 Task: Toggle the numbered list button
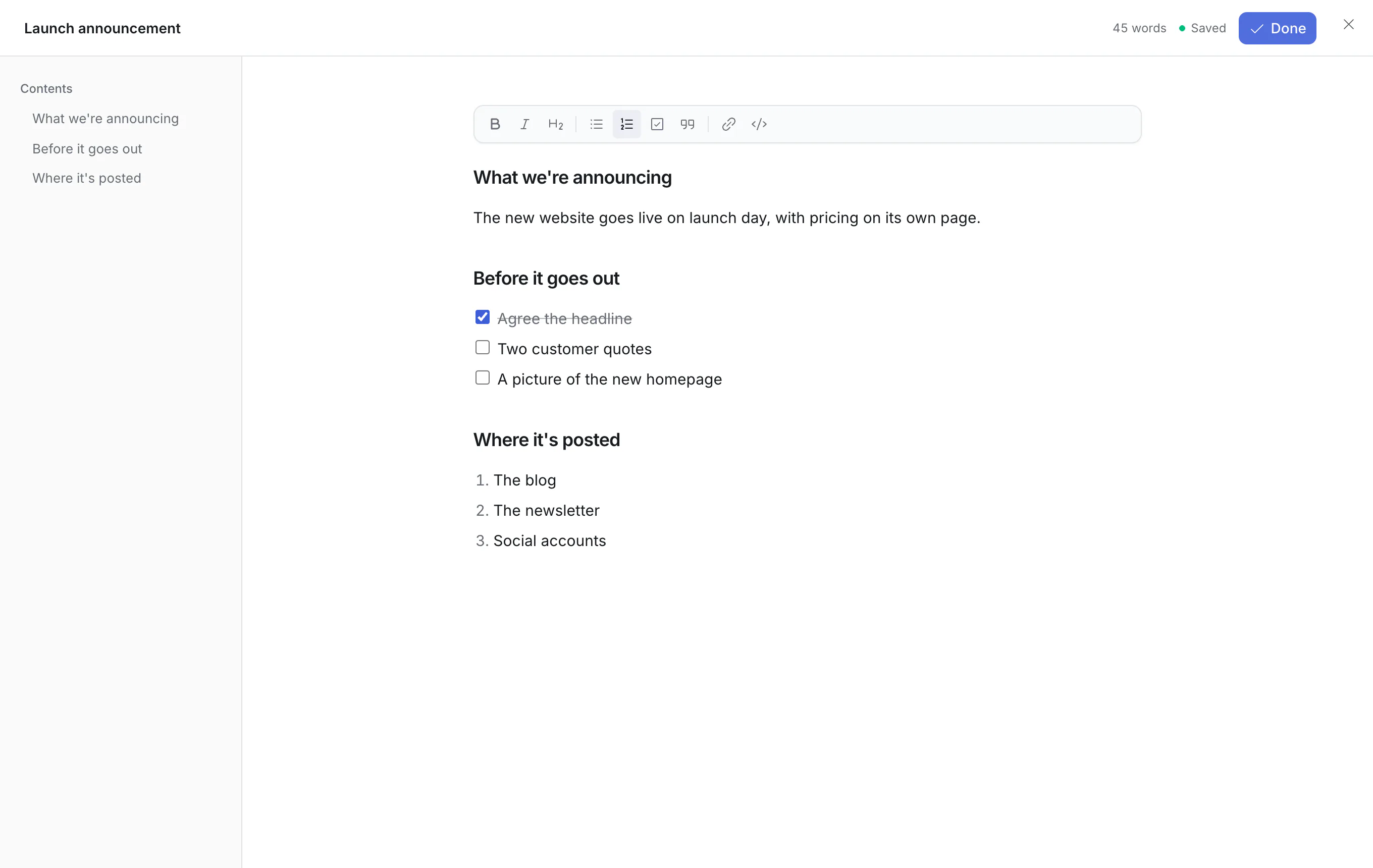coord(626,124)
